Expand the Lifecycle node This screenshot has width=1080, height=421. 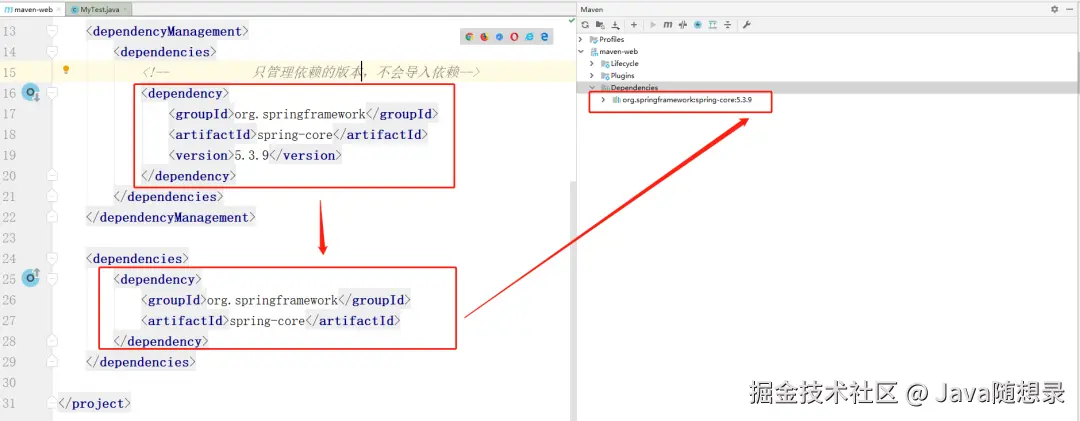click(x=592, y=63)
